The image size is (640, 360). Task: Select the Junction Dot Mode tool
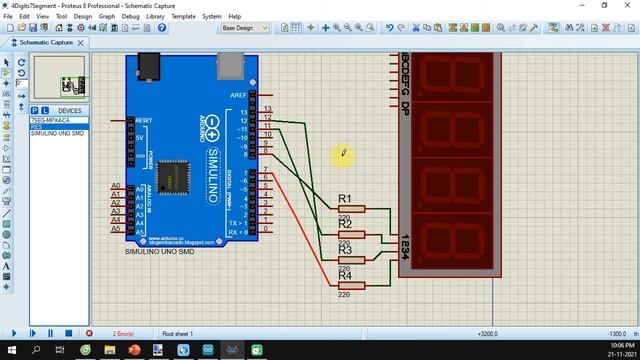(6, 83)
